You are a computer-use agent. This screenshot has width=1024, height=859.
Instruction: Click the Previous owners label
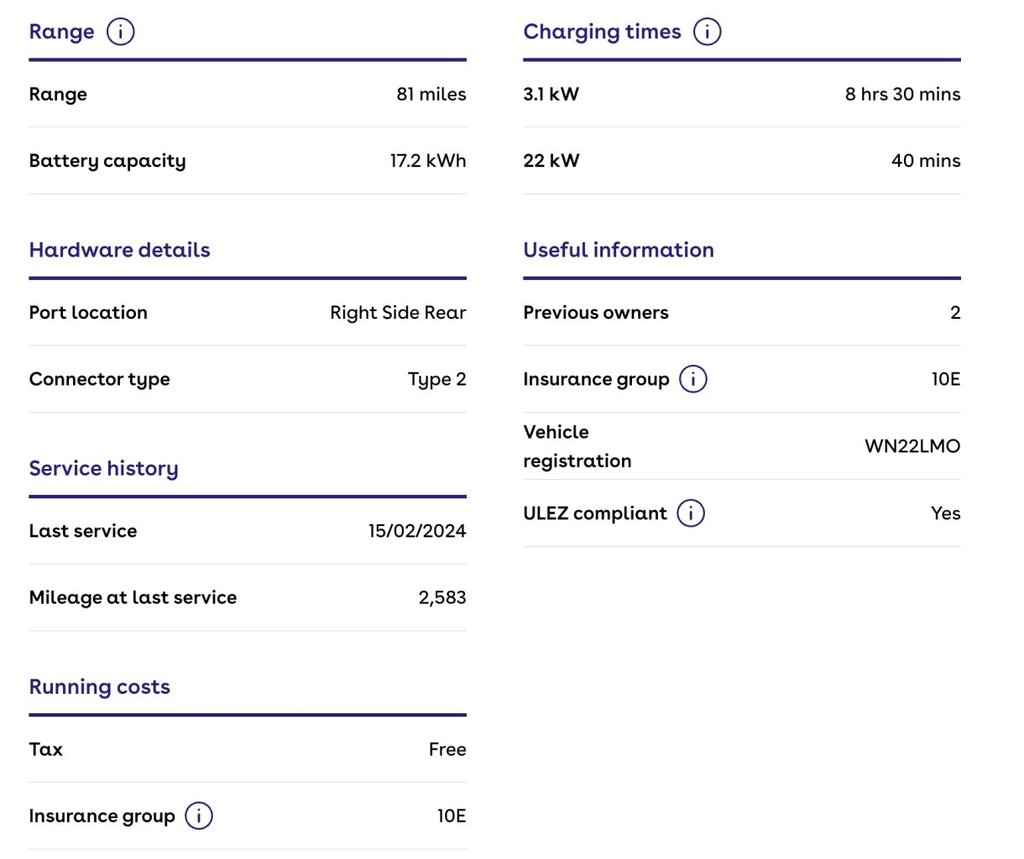pyautogui.click(x=595, y=313)
